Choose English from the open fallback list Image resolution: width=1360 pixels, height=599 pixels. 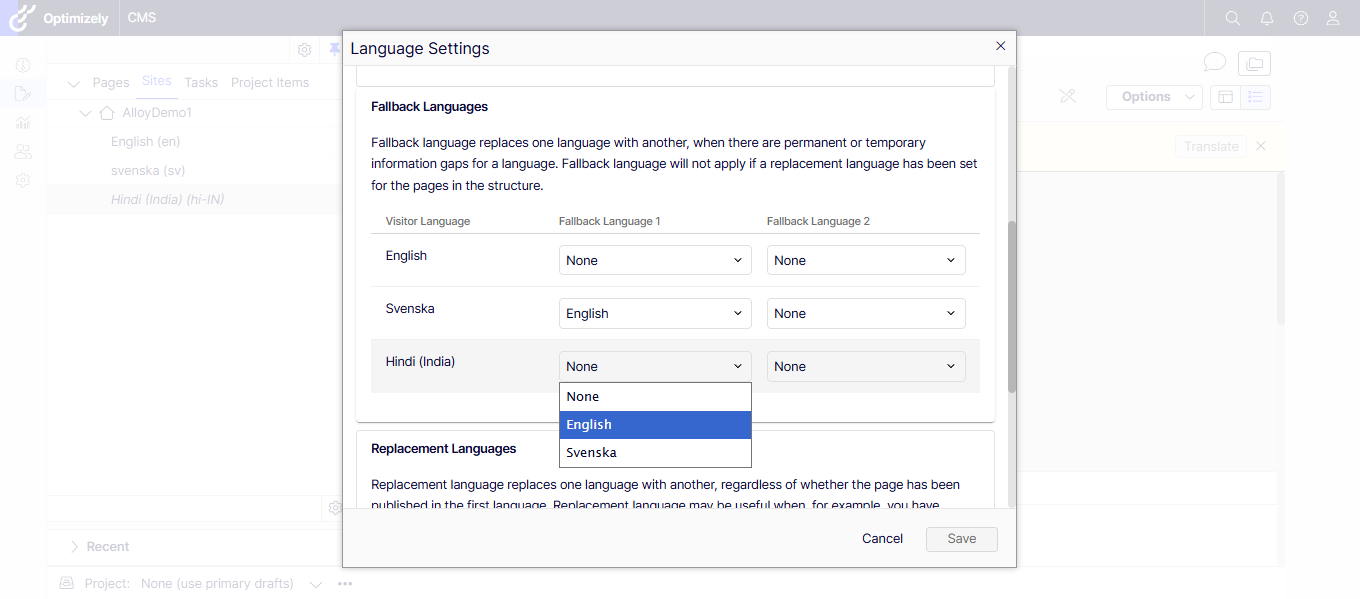click(589, 424)
